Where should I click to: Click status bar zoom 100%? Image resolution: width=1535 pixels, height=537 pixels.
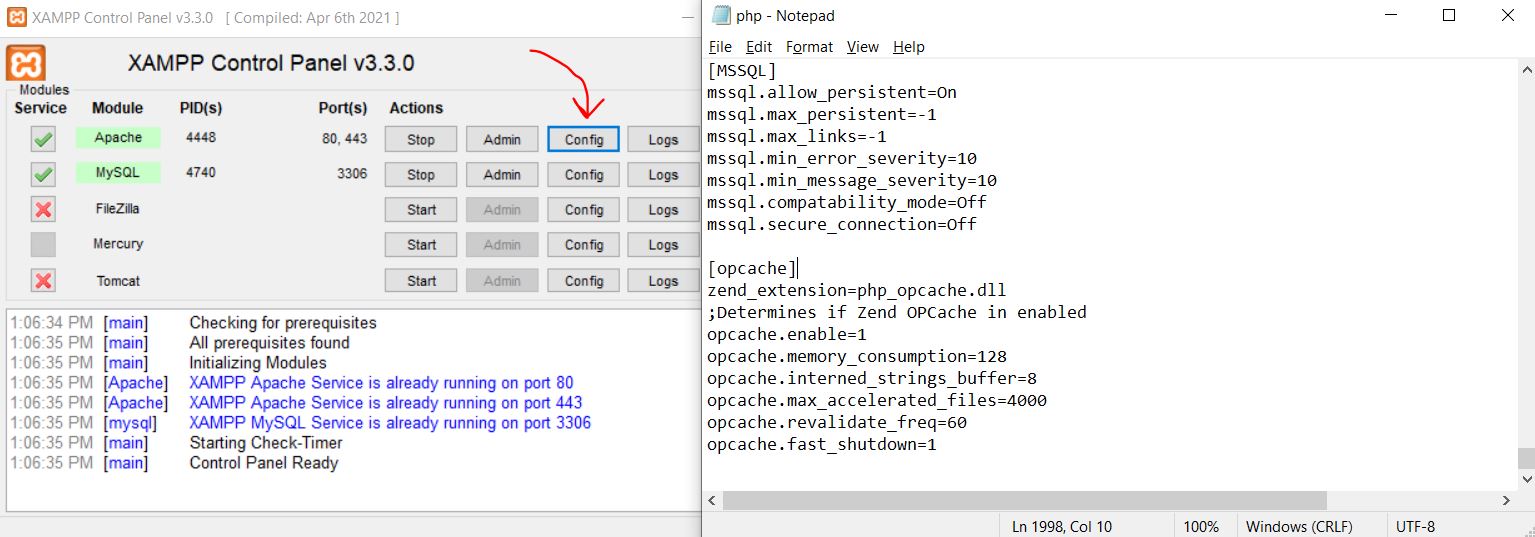pyautogui.click(x=1201, y=526)
